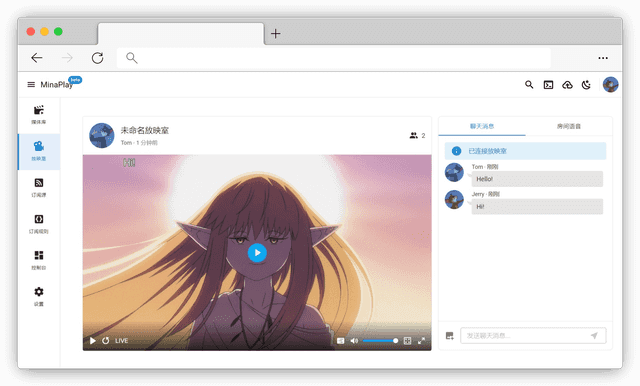Open the settings gear sidebar item
Screen dimensions: 640x386
[x=39, y=297]
